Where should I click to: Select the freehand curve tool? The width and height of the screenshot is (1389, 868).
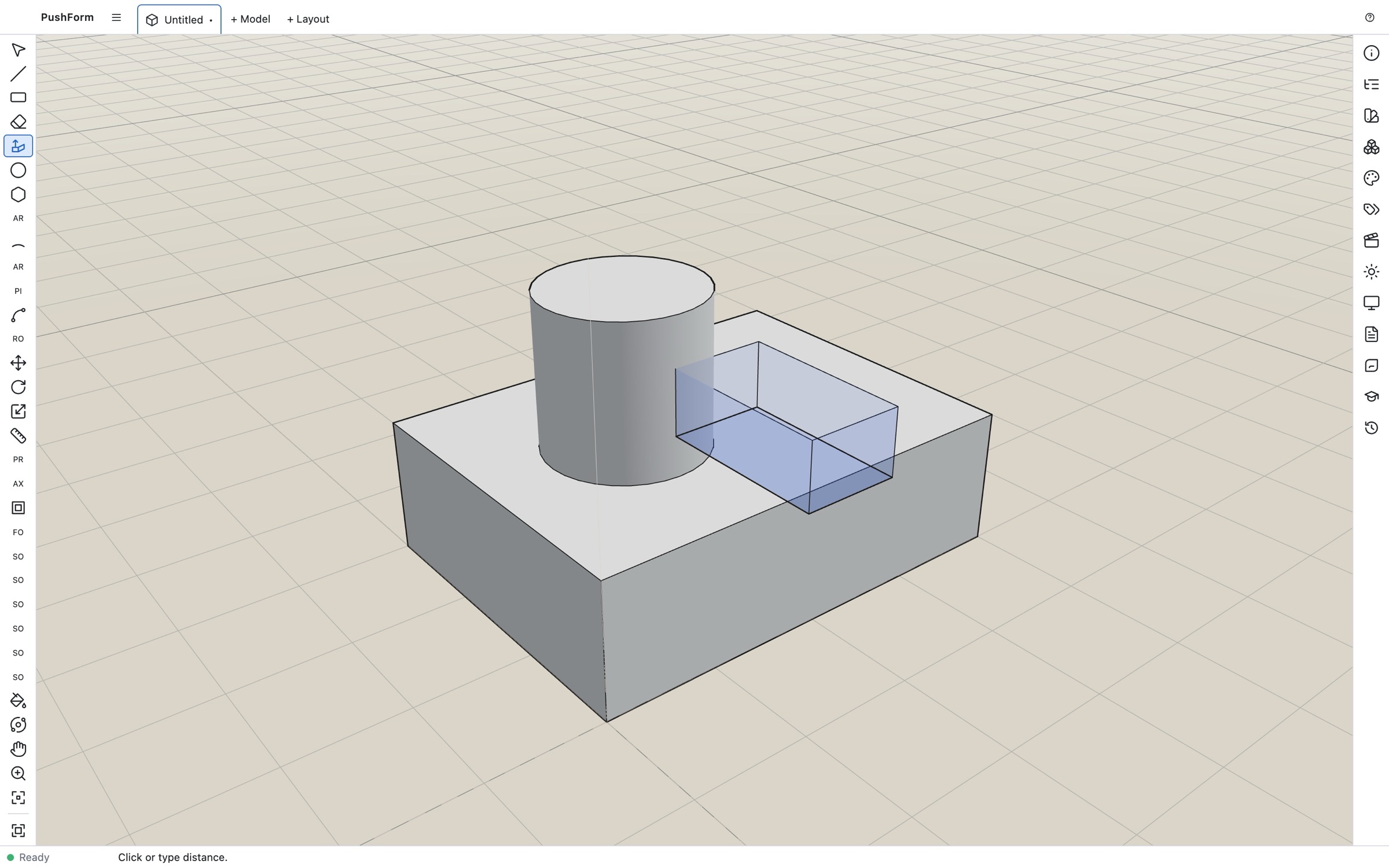pyautogui.click(x=18, y=315)
